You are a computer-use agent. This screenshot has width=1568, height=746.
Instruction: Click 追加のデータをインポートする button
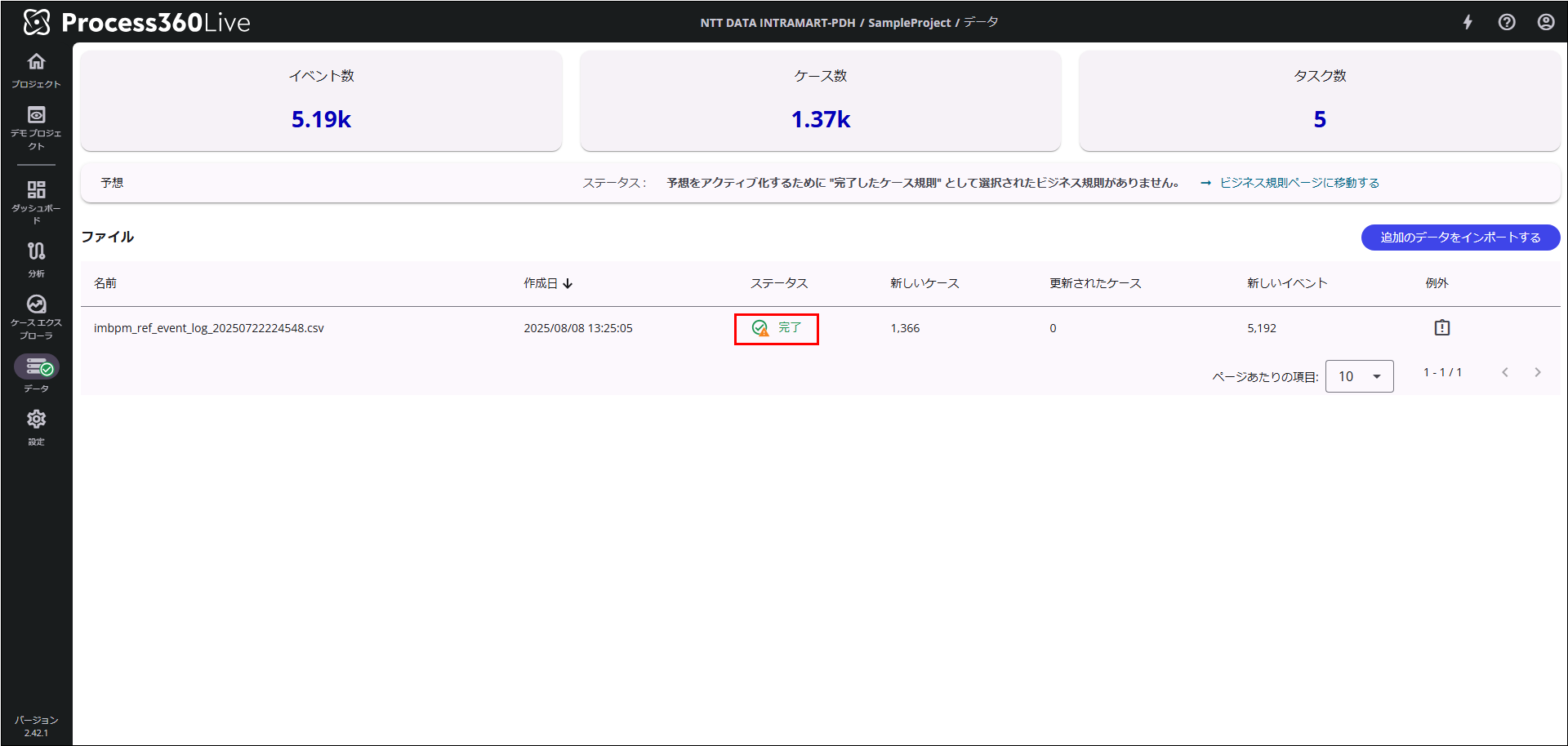(x=1460, y=238)
